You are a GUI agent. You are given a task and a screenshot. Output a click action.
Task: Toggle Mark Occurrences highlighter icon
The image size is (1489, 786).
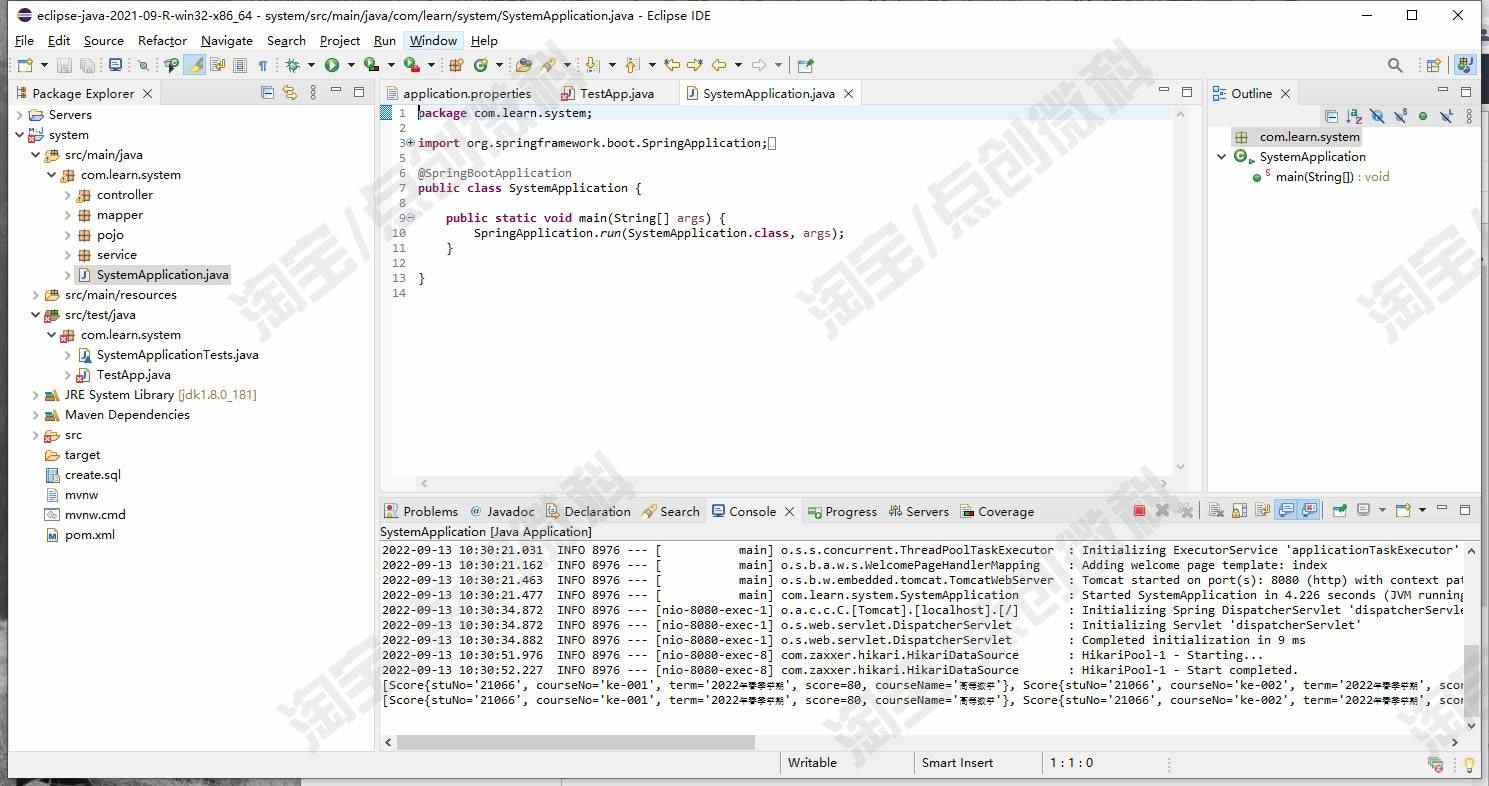195,65
